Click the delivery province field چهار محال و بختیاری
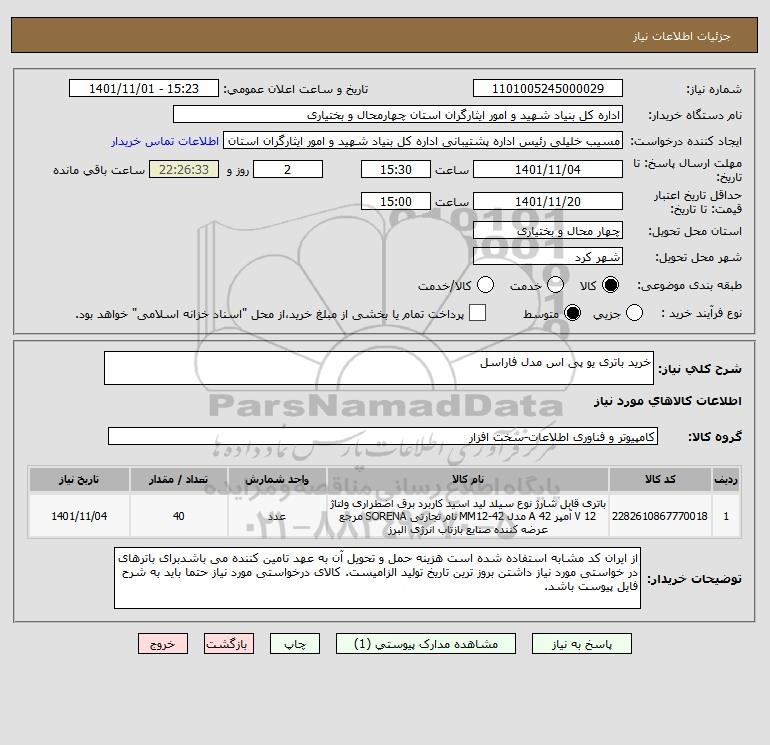 tap(548, 230)
